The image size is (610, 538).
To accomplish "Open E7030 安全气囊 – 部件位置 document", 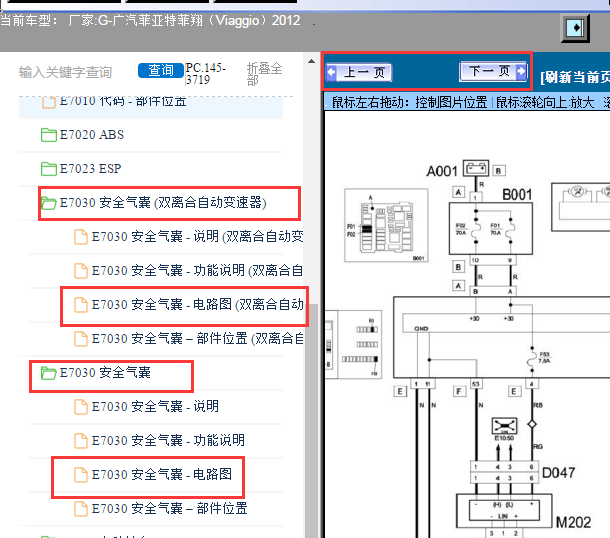I will click(x=161, y=508).
